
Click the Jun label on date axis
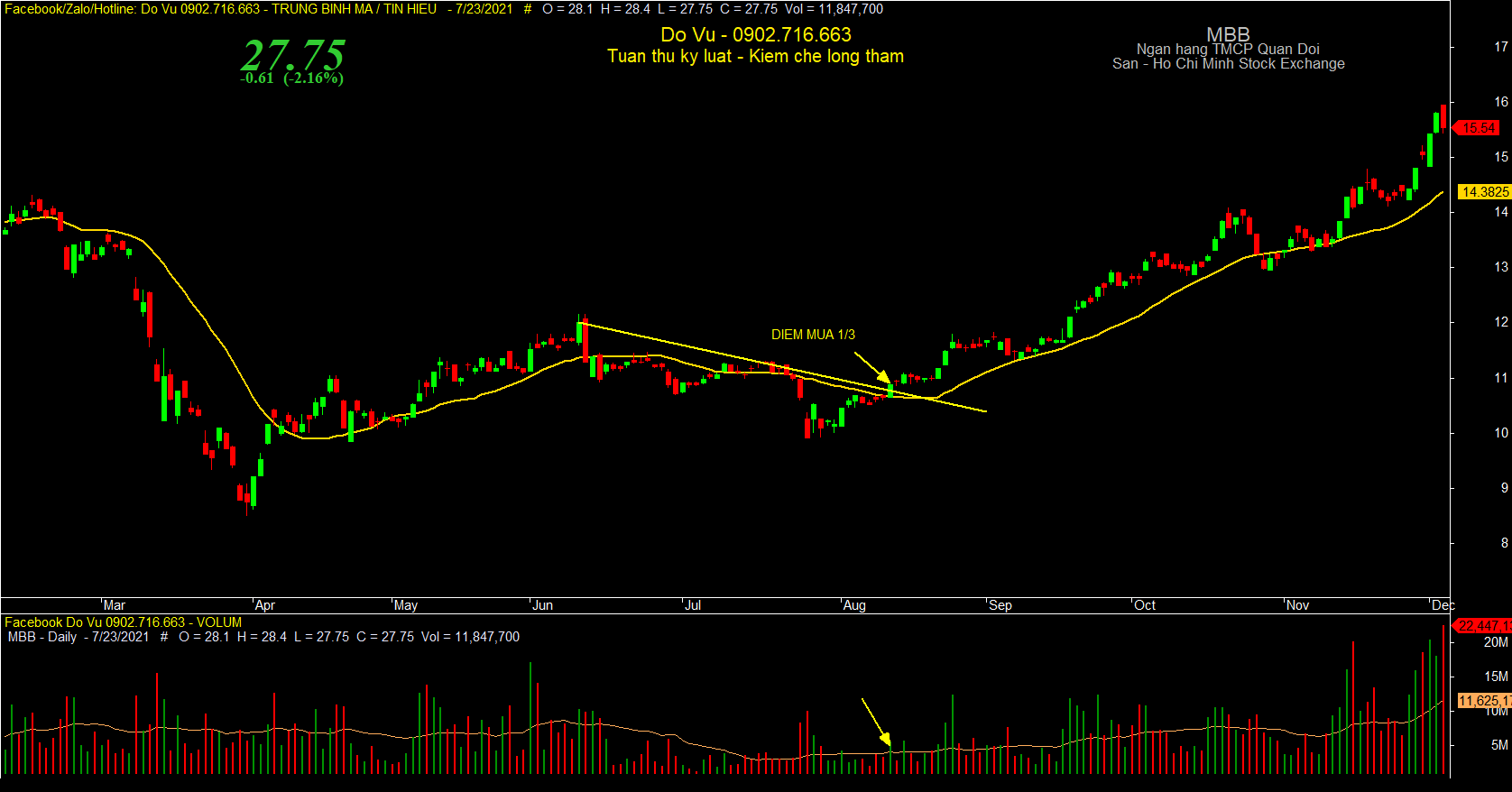(542, 605)
